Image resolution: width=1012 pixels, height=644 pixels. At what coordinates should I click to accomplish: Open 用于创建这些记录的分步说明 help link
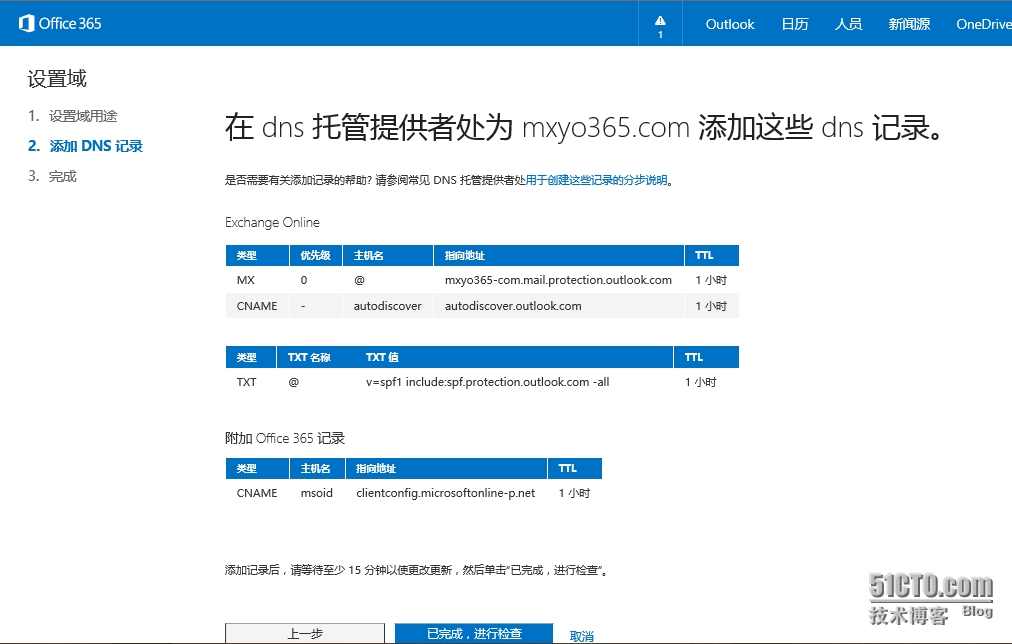tap(597, 181)
